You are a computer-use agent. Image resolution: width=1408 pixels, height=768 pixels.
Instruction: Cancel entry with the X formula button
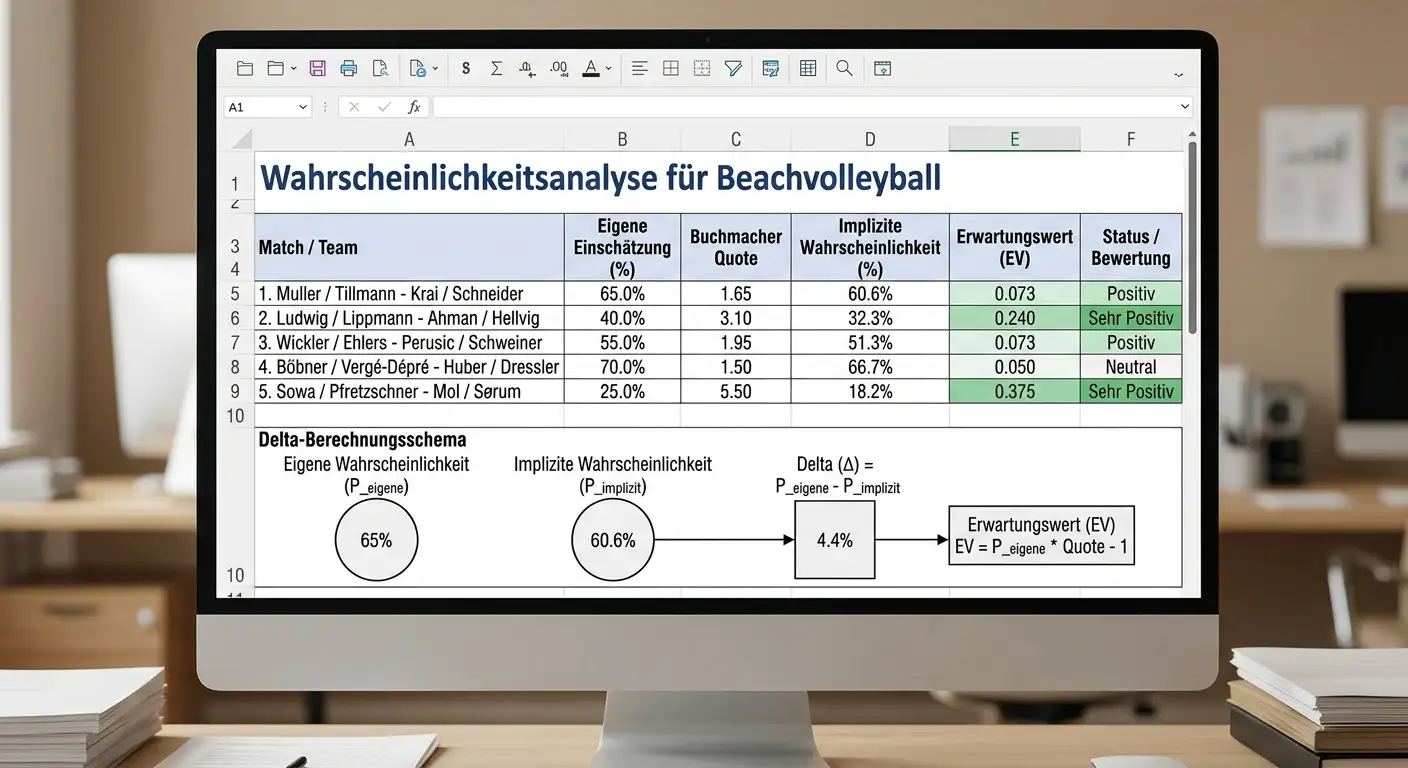353,107
